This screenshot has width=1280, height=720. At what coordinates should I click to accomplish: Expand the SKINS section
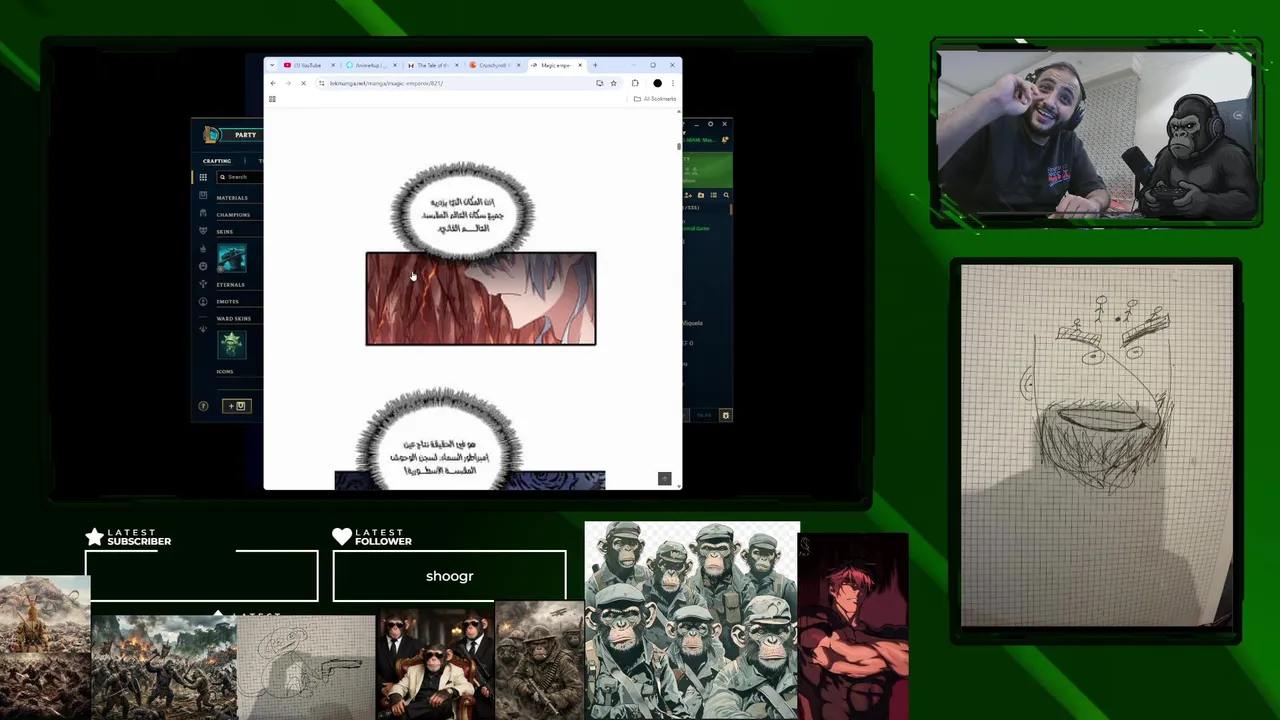(225, 232)
